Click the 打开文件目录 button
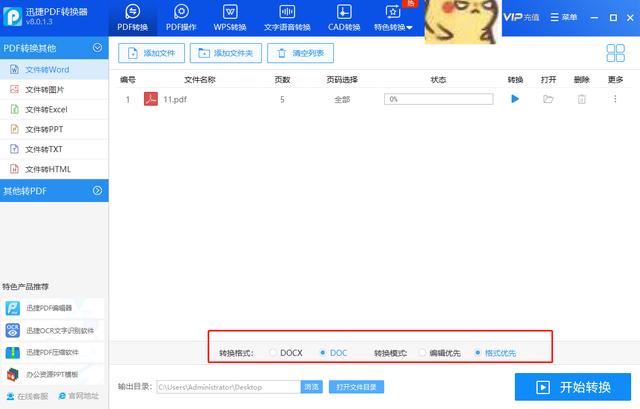 point(356,387)
